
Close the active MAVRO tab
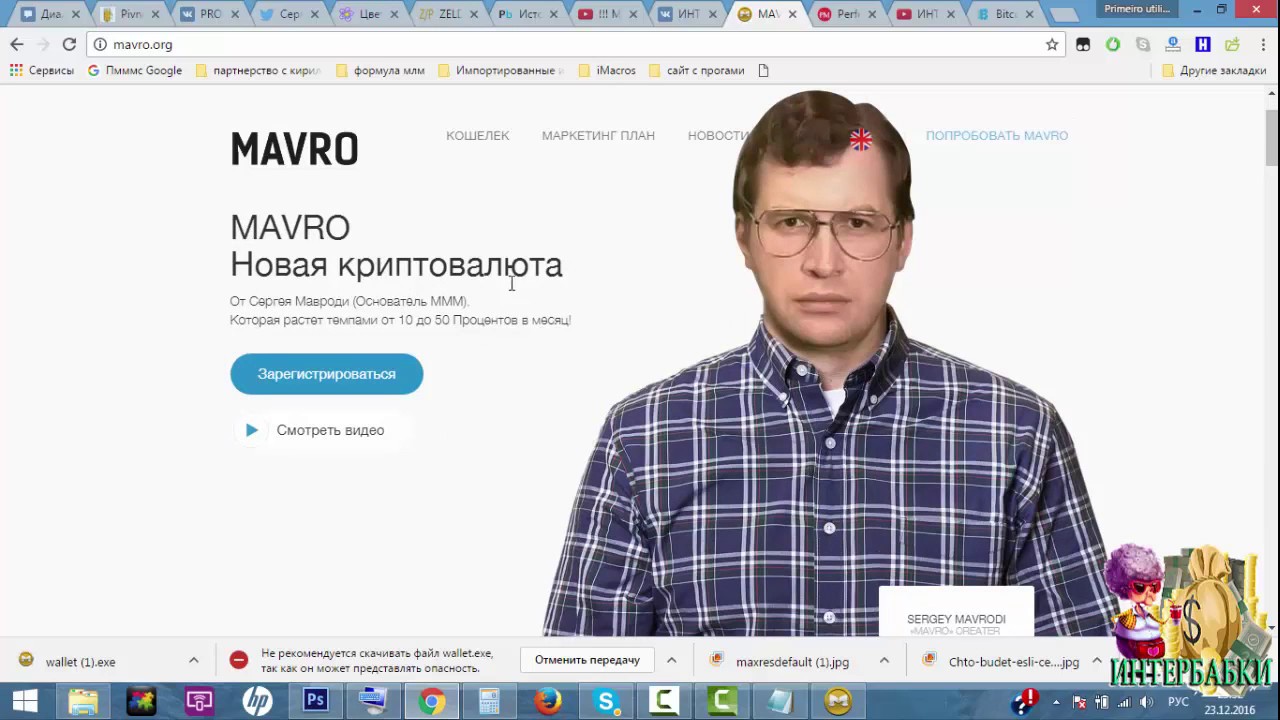pos(793,14)
